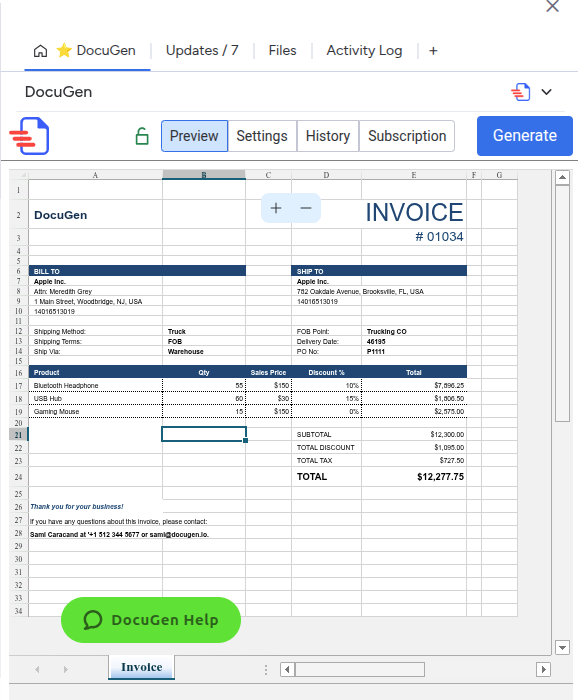Click the large DocuGen logo at left
Image resolution: width=578 pixels, height=700 pixels.
[x=29, y=136]
